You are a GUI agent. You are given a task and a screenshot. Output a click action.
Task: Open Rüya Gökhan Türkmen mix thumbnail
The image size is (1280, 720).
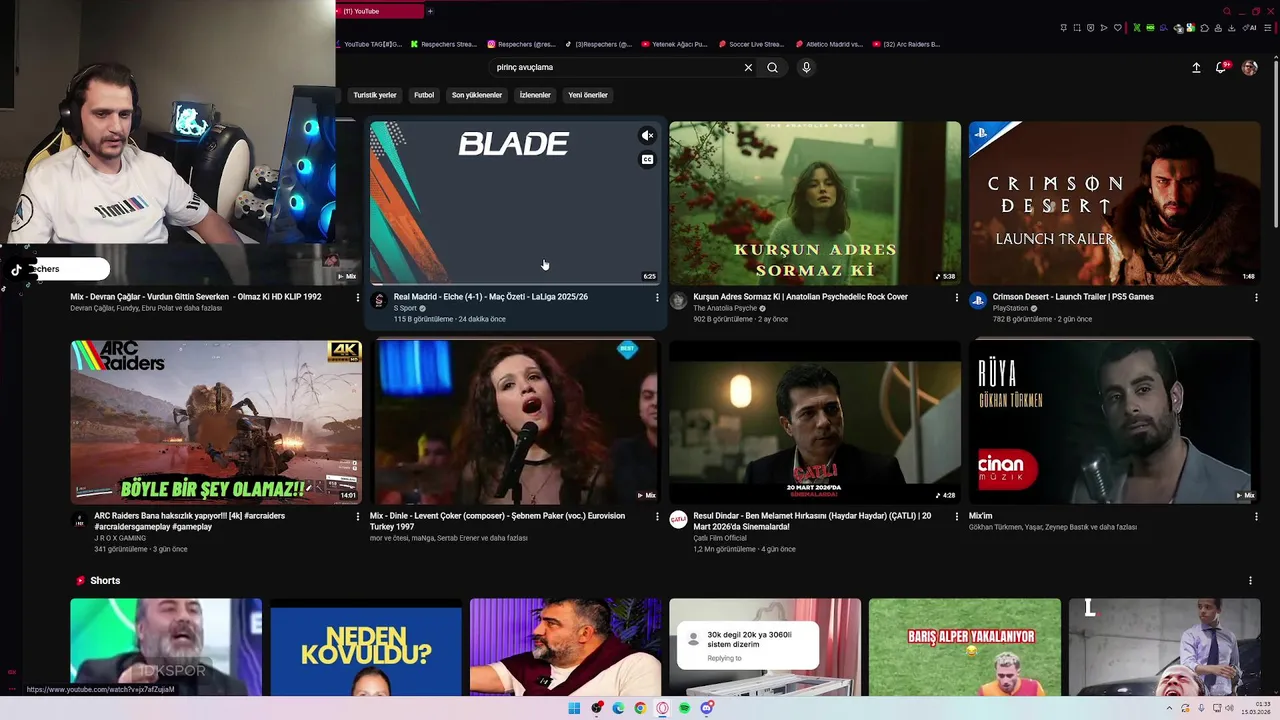1114,422
